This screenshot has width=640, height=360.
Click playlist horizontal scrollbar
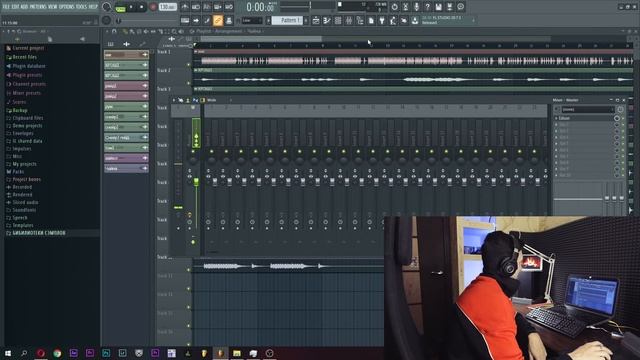(261, 39)
